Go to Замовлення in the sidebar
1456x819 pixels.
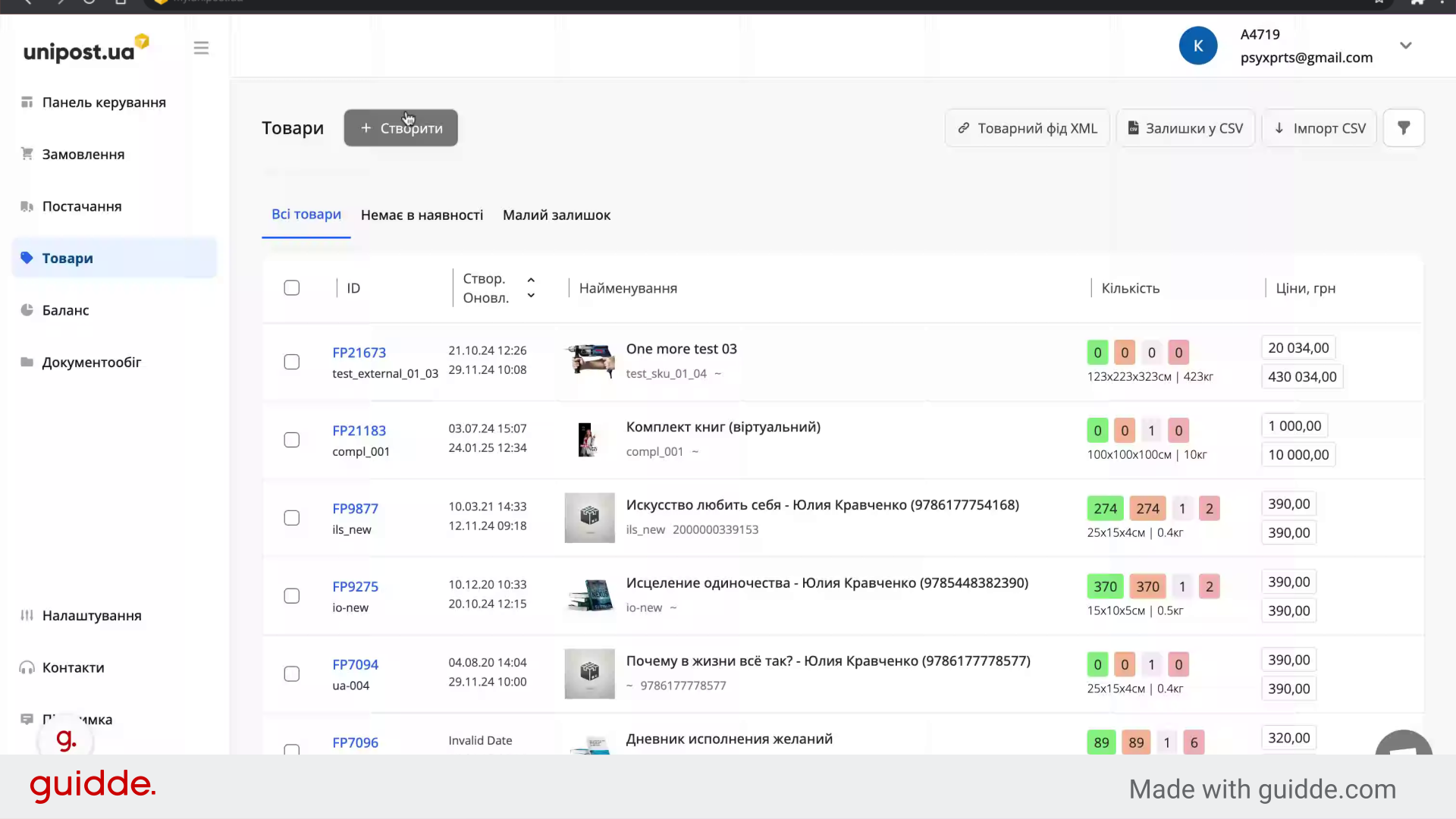point(83,154)
